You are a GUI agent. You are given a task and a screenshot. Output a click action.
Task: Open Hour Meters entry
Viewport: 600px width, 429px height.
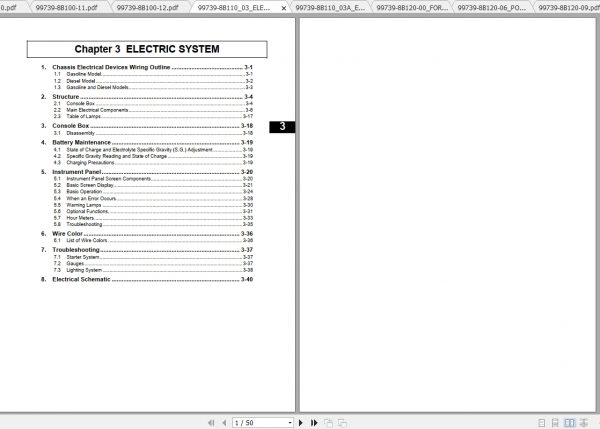click(153, 218)
